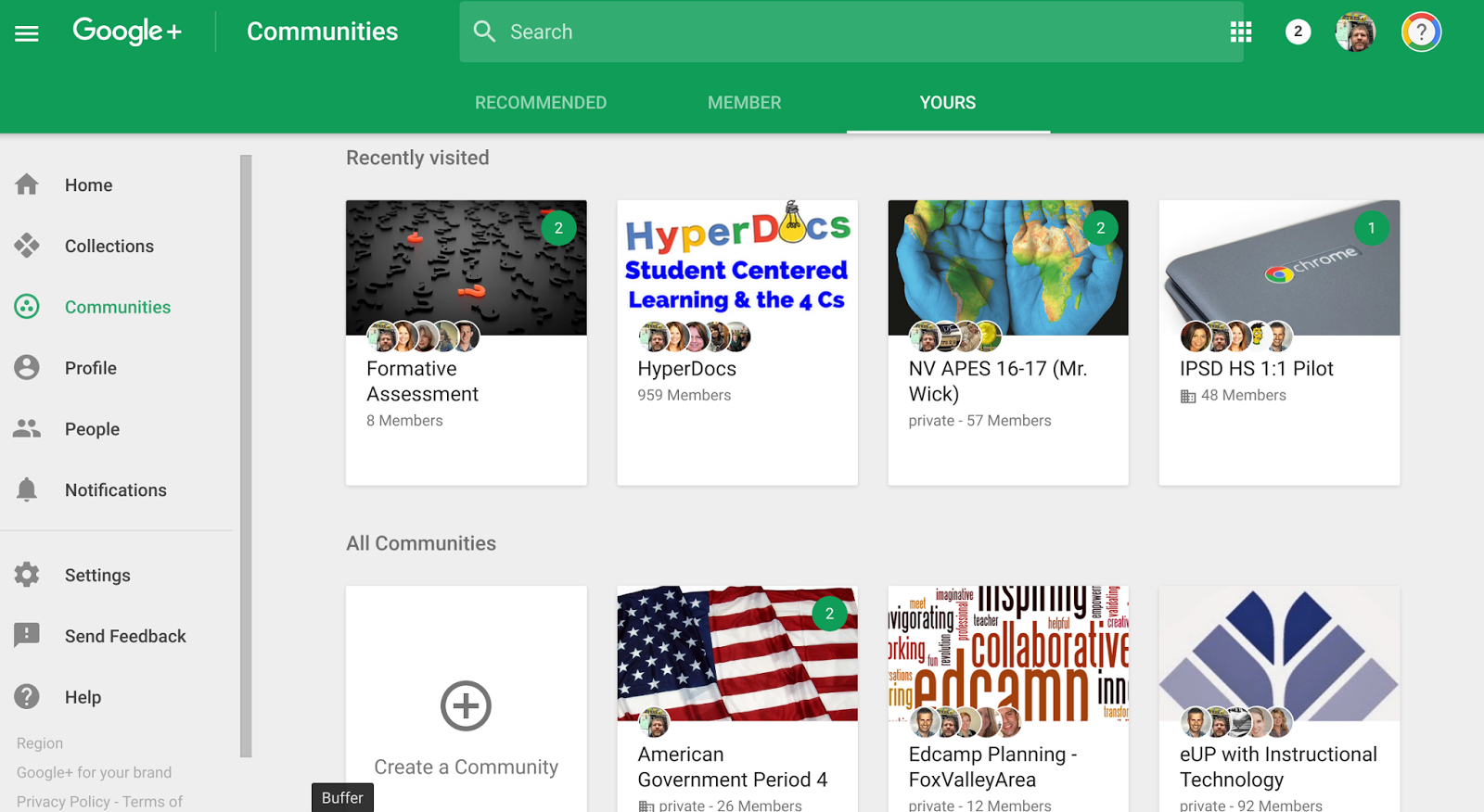This screenshot has width=1484, height=812.
Task: Click member avatars on HyperDocs card
Action: coord(695,336)
